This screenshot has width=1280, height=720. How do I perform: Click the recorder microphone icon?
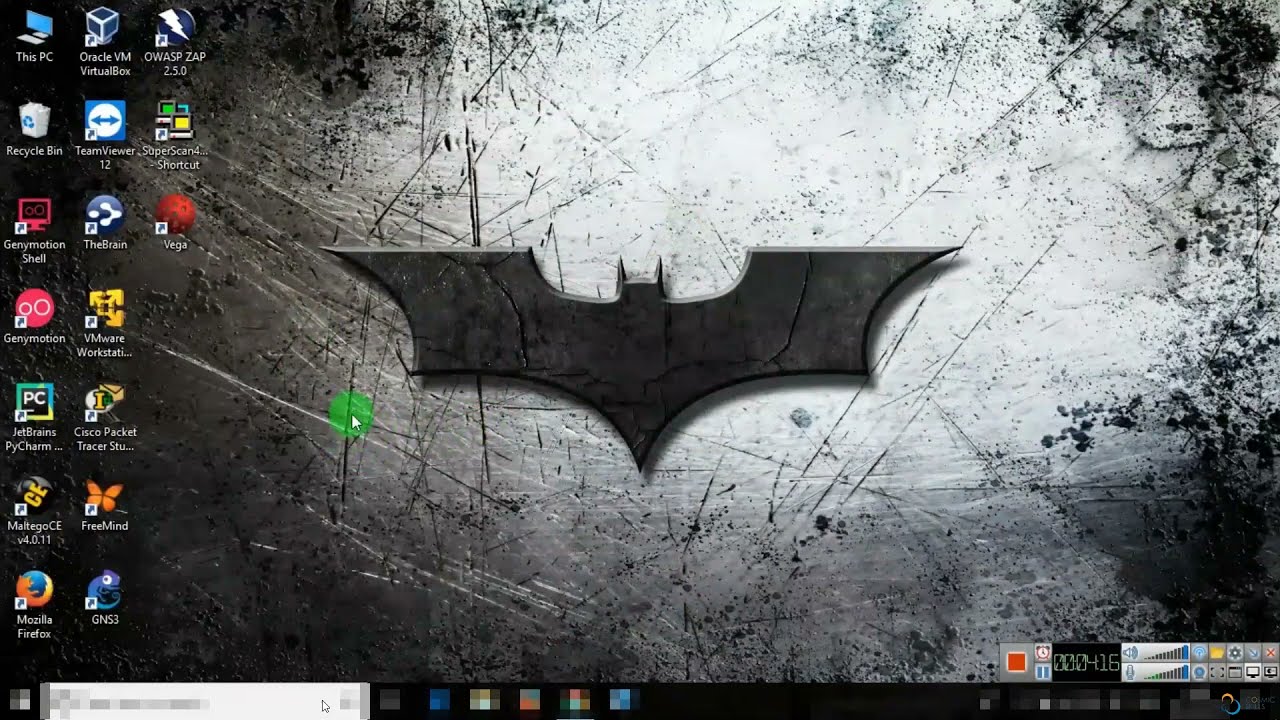tap(1130, 672)
